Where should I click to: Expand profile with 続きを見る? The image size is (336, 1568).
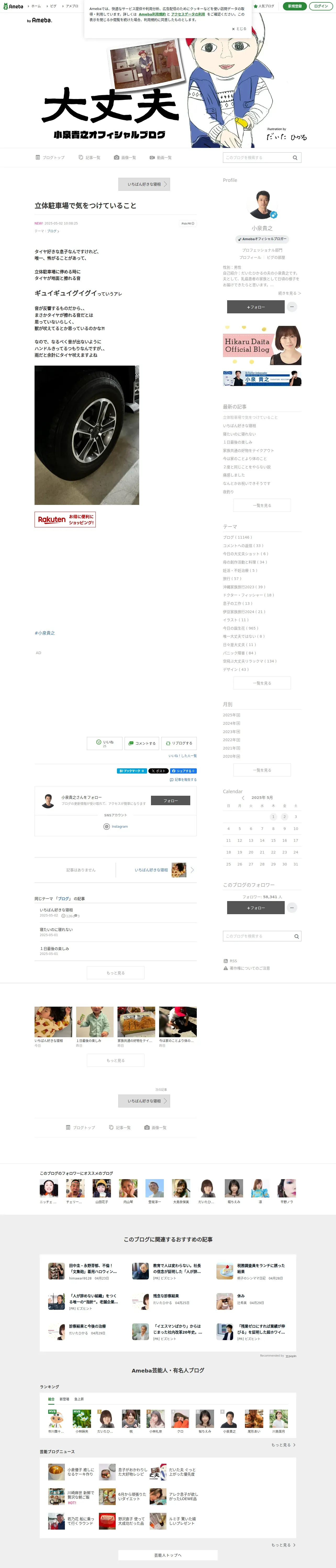click(x=290, y=293)
